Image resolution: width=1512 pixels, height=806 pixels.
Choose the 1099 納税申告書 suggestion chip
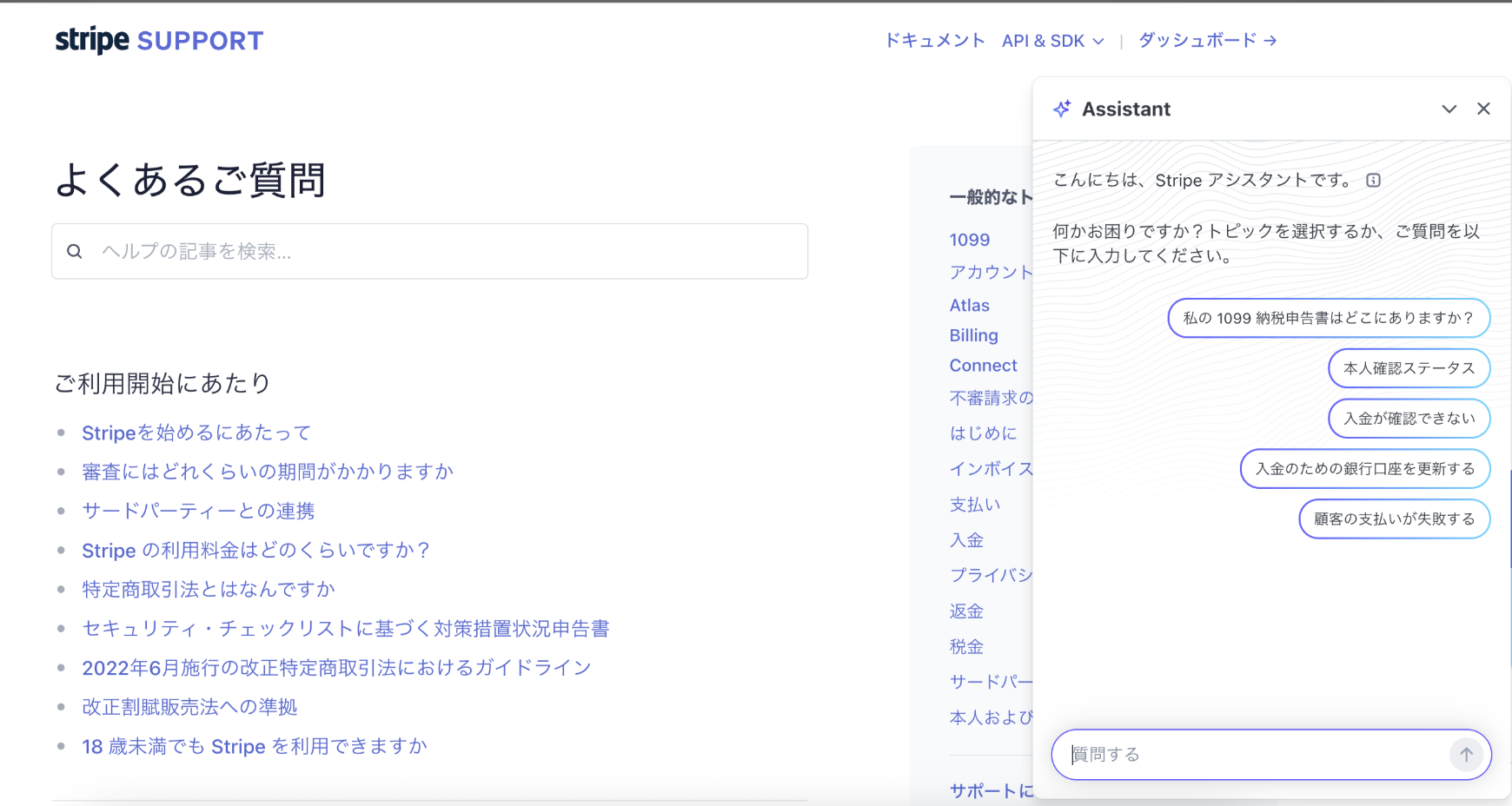(1328, 318)
